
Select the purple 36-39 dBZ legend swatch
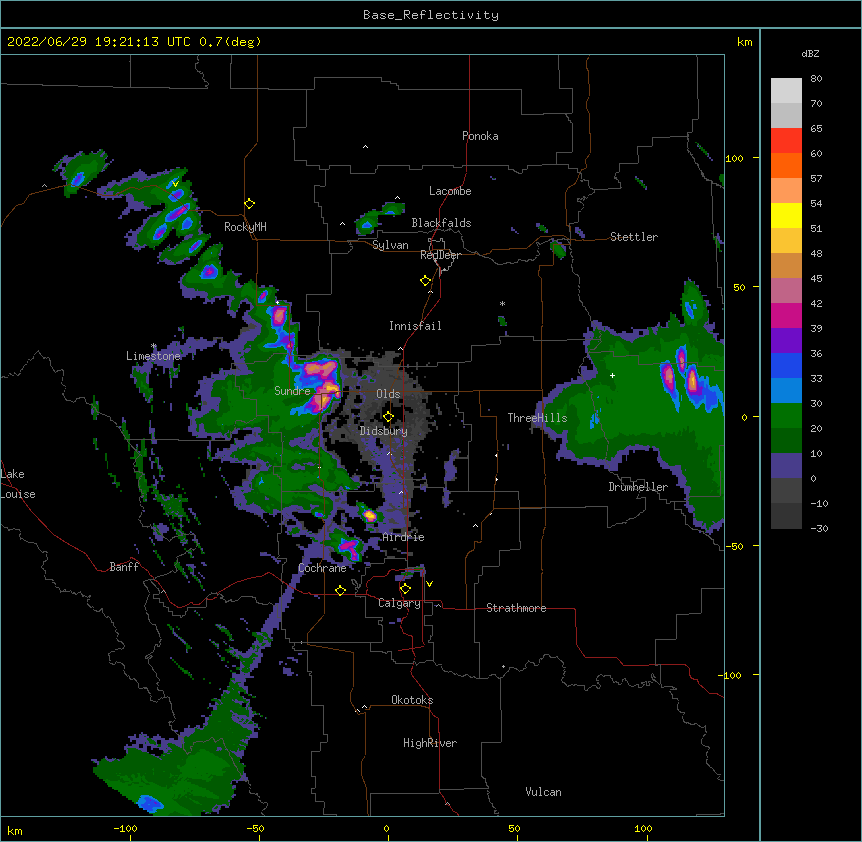[786, 341]
